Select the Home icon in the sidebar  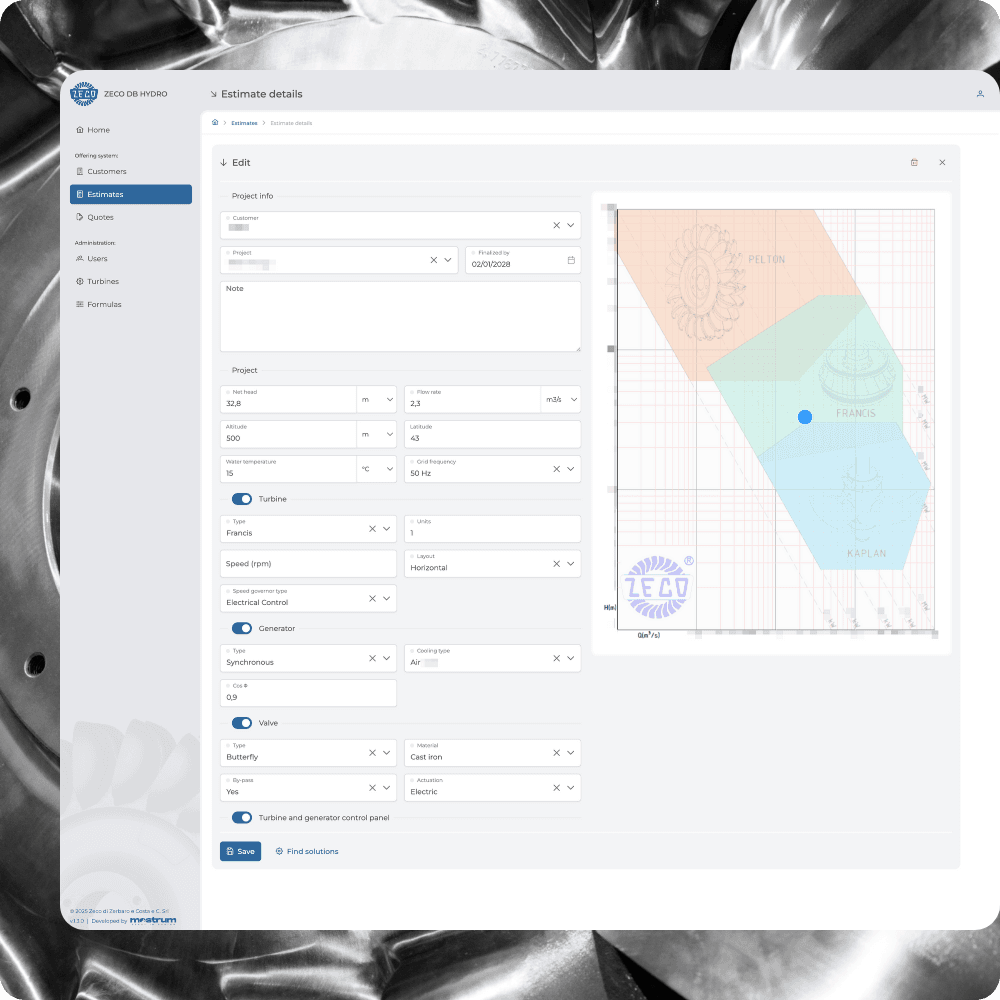[x=79, y=129]
